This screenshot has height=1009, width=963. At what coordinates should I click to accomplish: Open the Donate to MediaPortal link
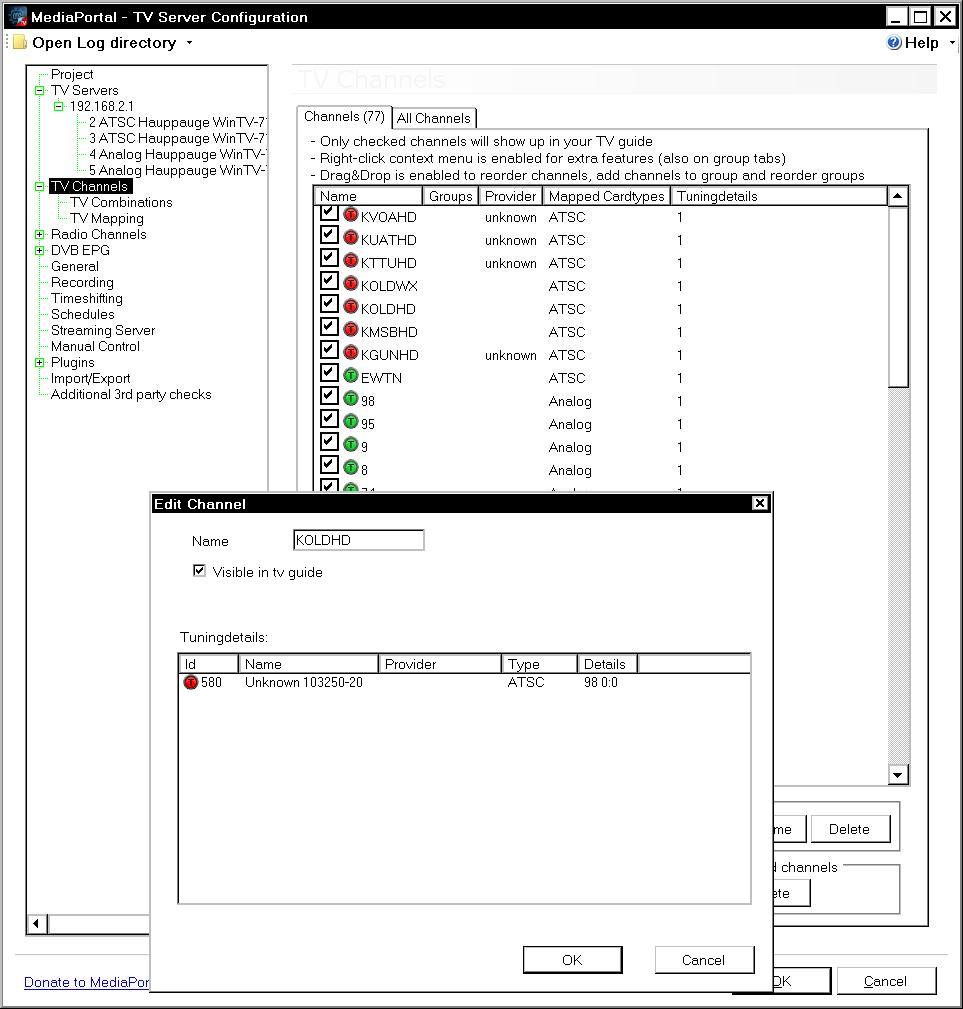[x=87, y=983]
